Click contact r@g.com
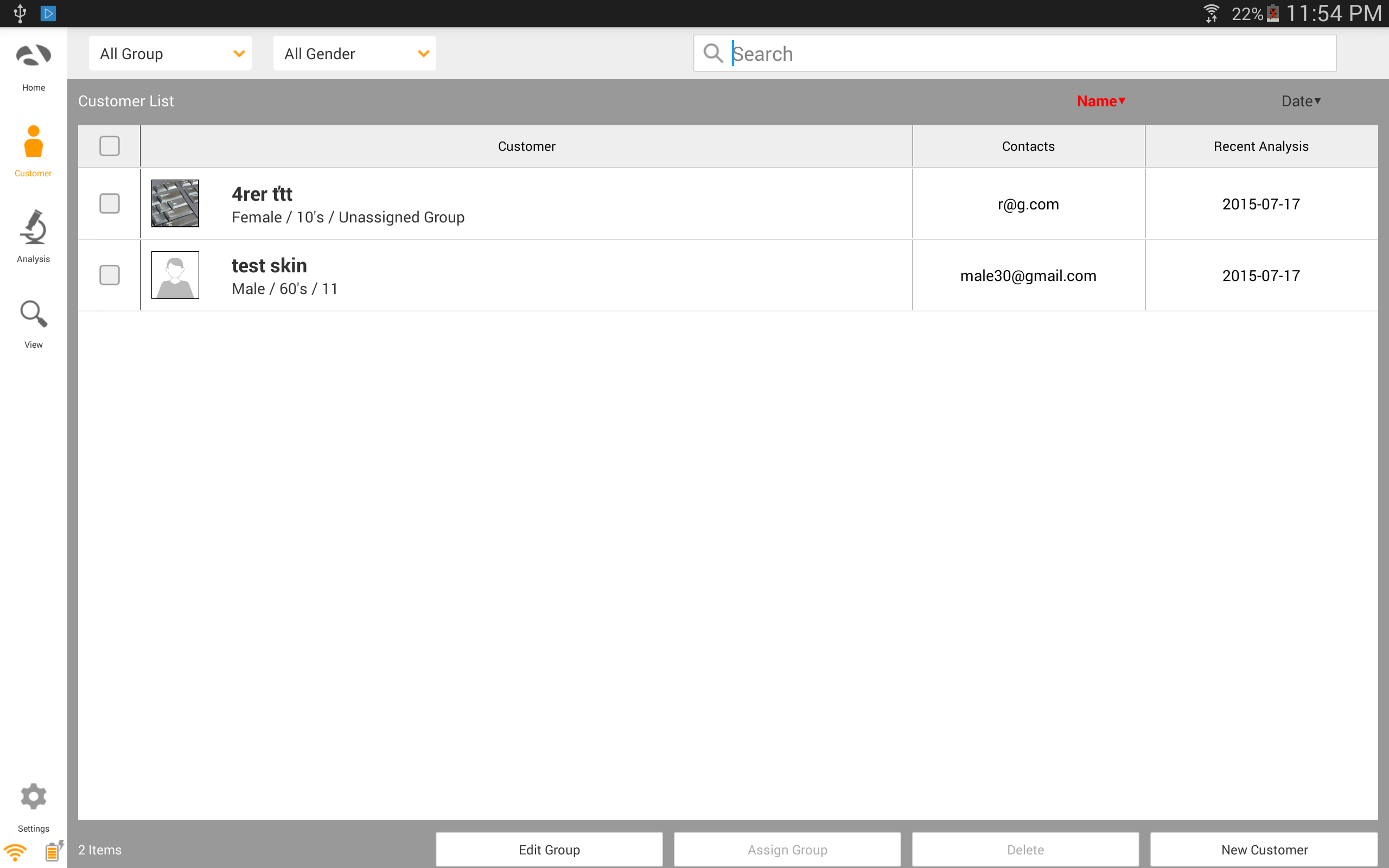This screenshot has height=868, width=1389. coord(1028,205)
